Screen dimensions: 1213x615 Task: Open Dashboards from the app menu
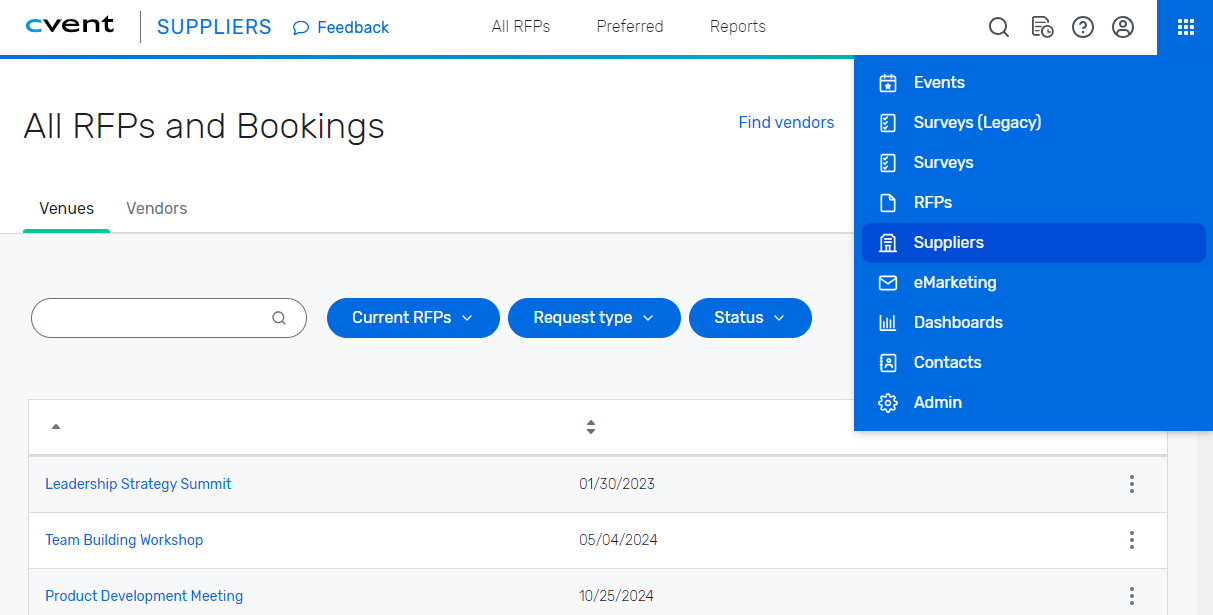pos(958,322)
